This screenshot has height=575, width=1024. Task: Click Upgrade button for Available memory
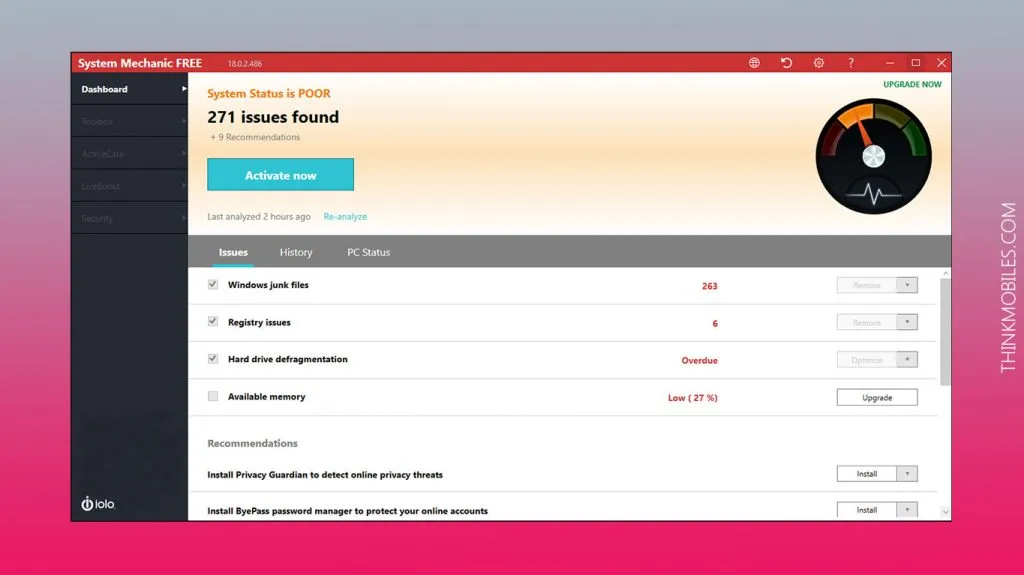(877, 397)
